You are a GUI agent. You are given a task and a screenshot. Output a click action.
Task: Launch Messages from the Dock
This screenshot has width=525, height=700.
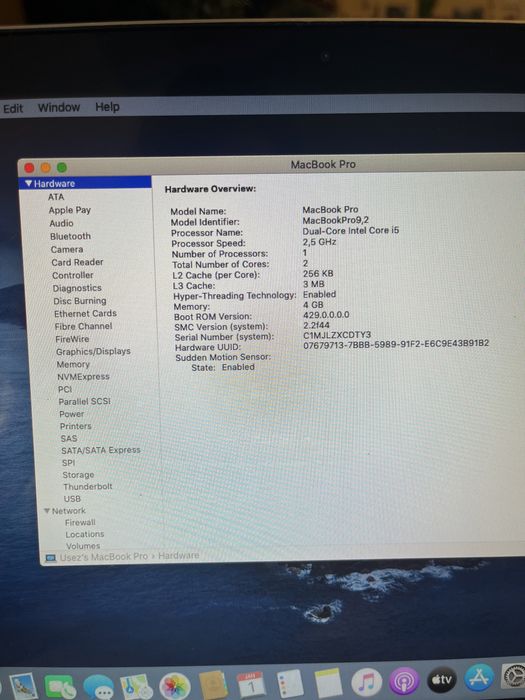pos(98,687)
